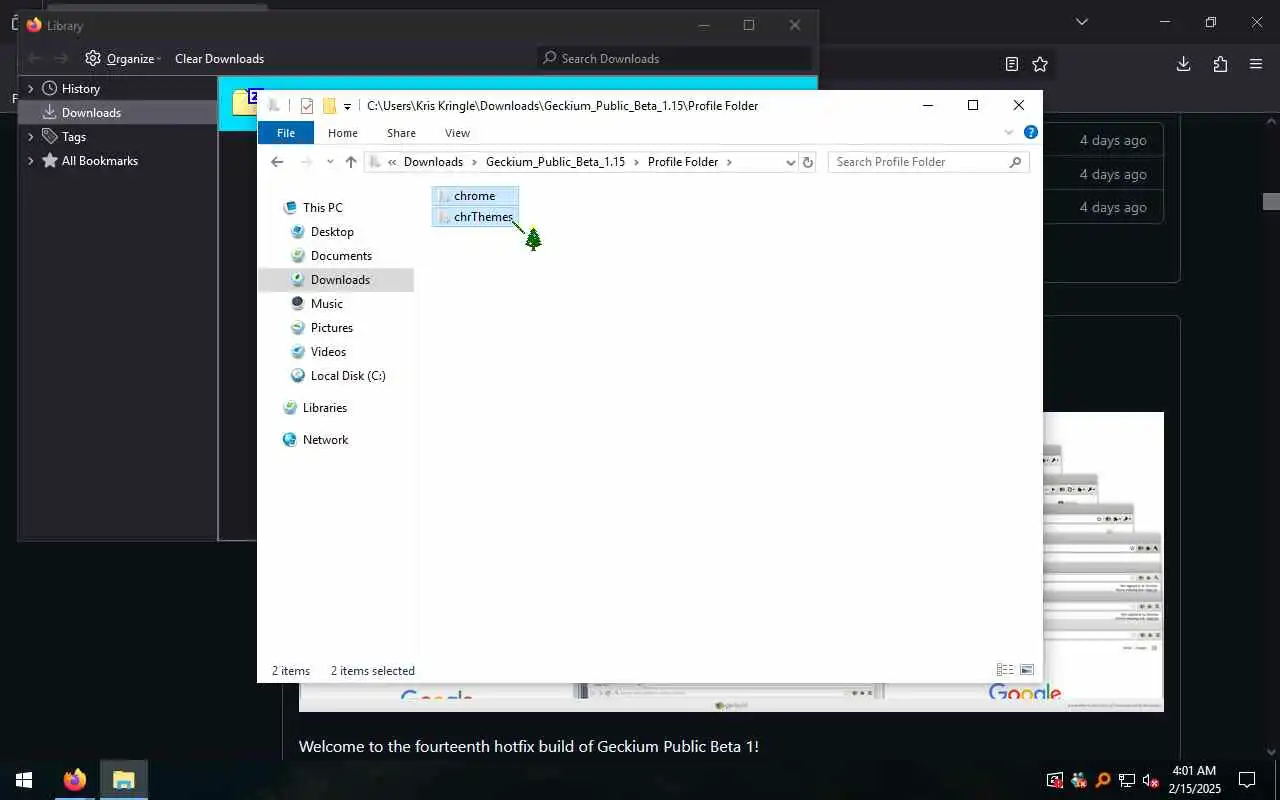Go up one folder level in Explorer

[x=350, y=162]
